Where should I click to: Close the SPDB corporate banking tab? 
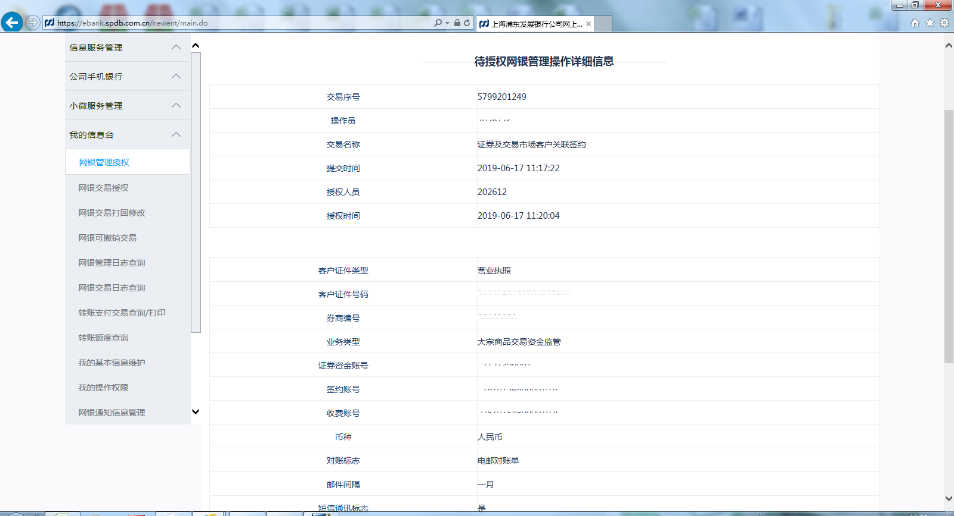pos(588,22)
